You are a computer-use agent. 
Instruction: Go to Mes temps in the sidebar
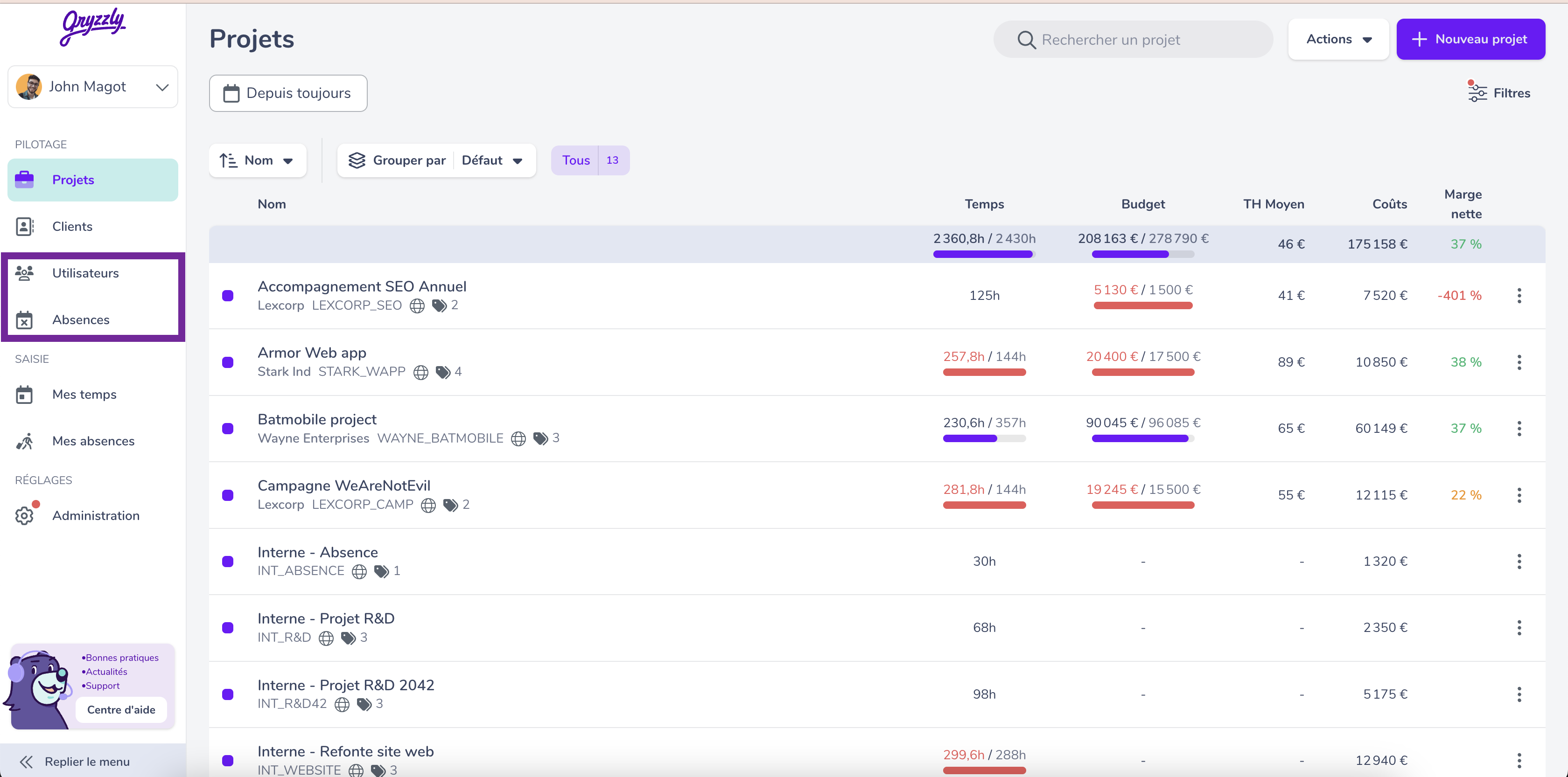92,394
